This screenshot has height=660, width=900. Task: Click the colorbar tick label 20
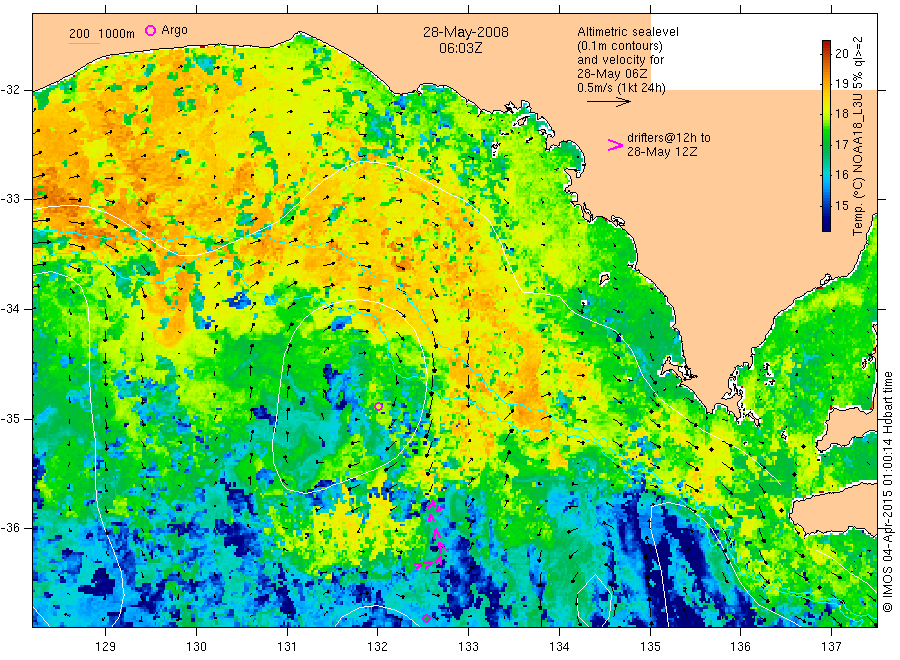coord(841,53)
